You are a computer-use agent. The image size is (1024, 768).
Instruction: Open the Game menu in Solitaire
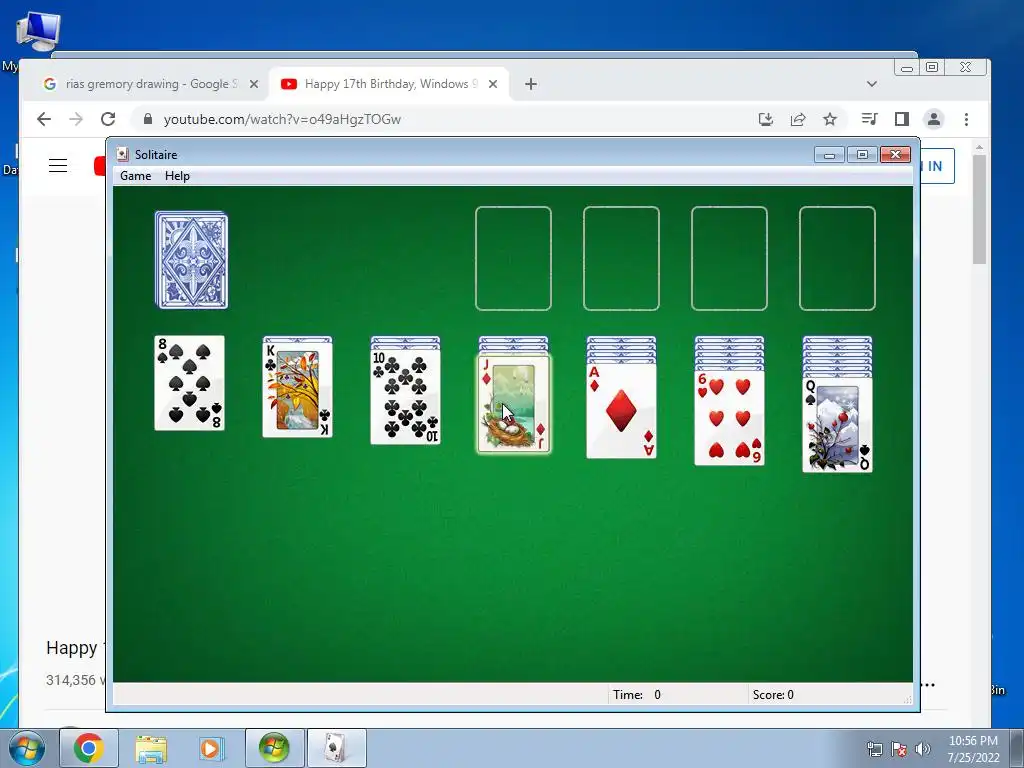click(135, 176)
